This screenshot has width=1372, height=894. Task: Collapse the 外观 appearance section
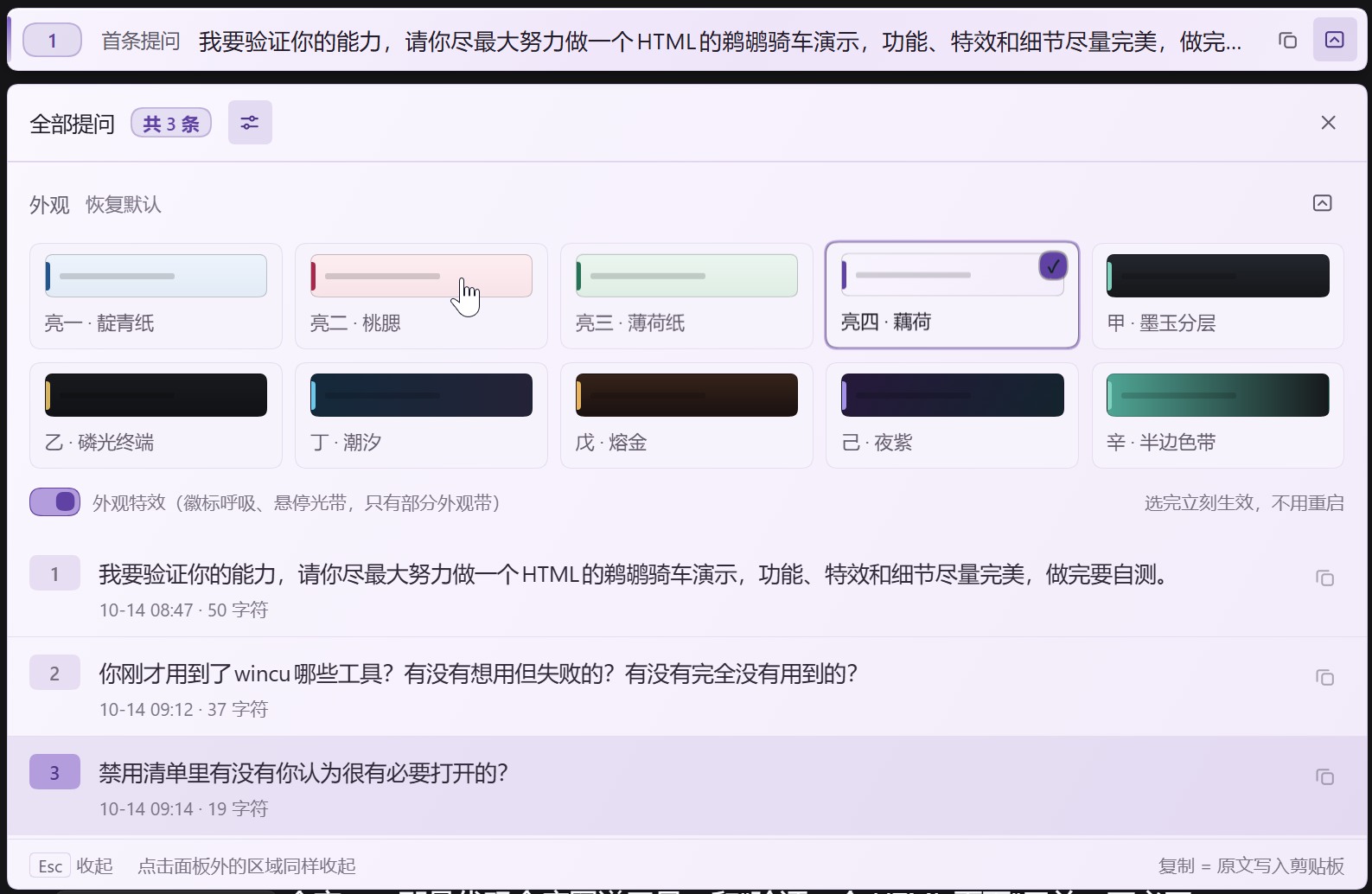(1322, 203)
